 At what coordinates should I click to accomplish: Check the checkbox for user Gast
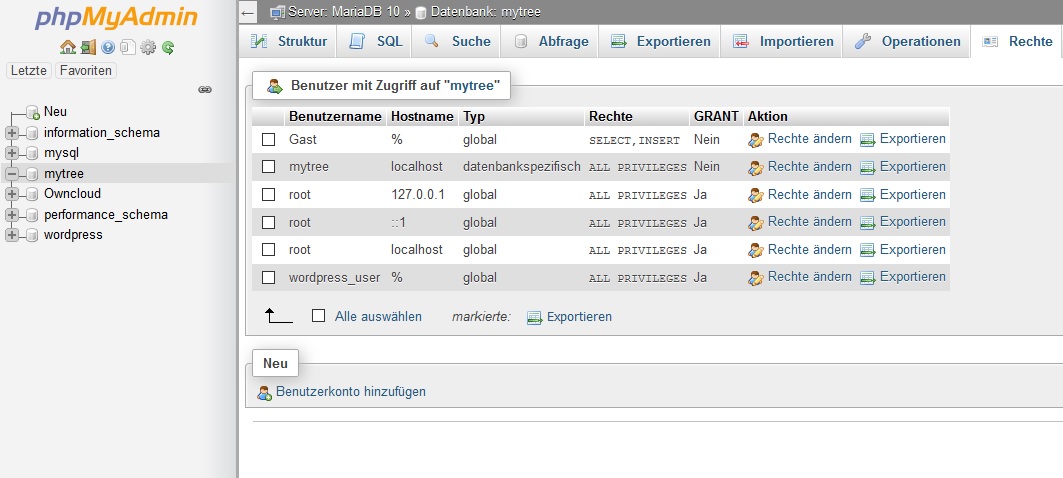click(x=268, y=140)
